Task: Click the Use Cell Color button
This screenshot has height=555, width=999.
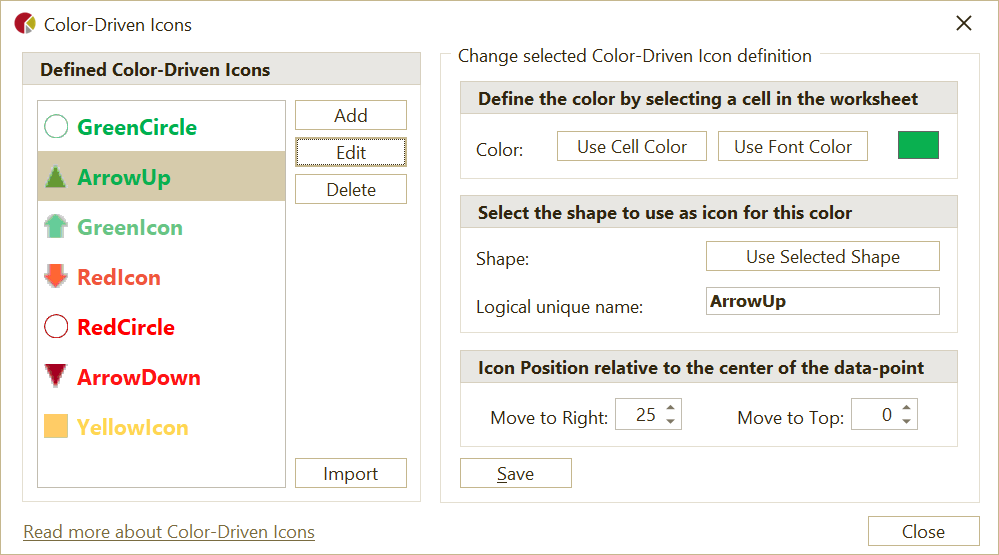Action: coord(632,147)
